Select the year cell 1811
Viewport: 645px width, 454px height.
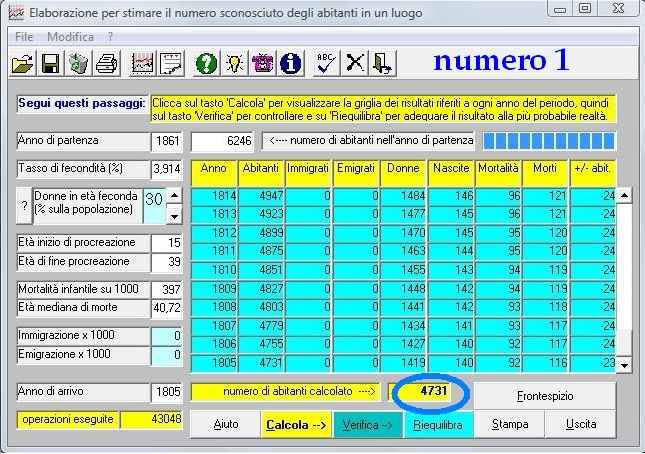[x=214, y=251]
